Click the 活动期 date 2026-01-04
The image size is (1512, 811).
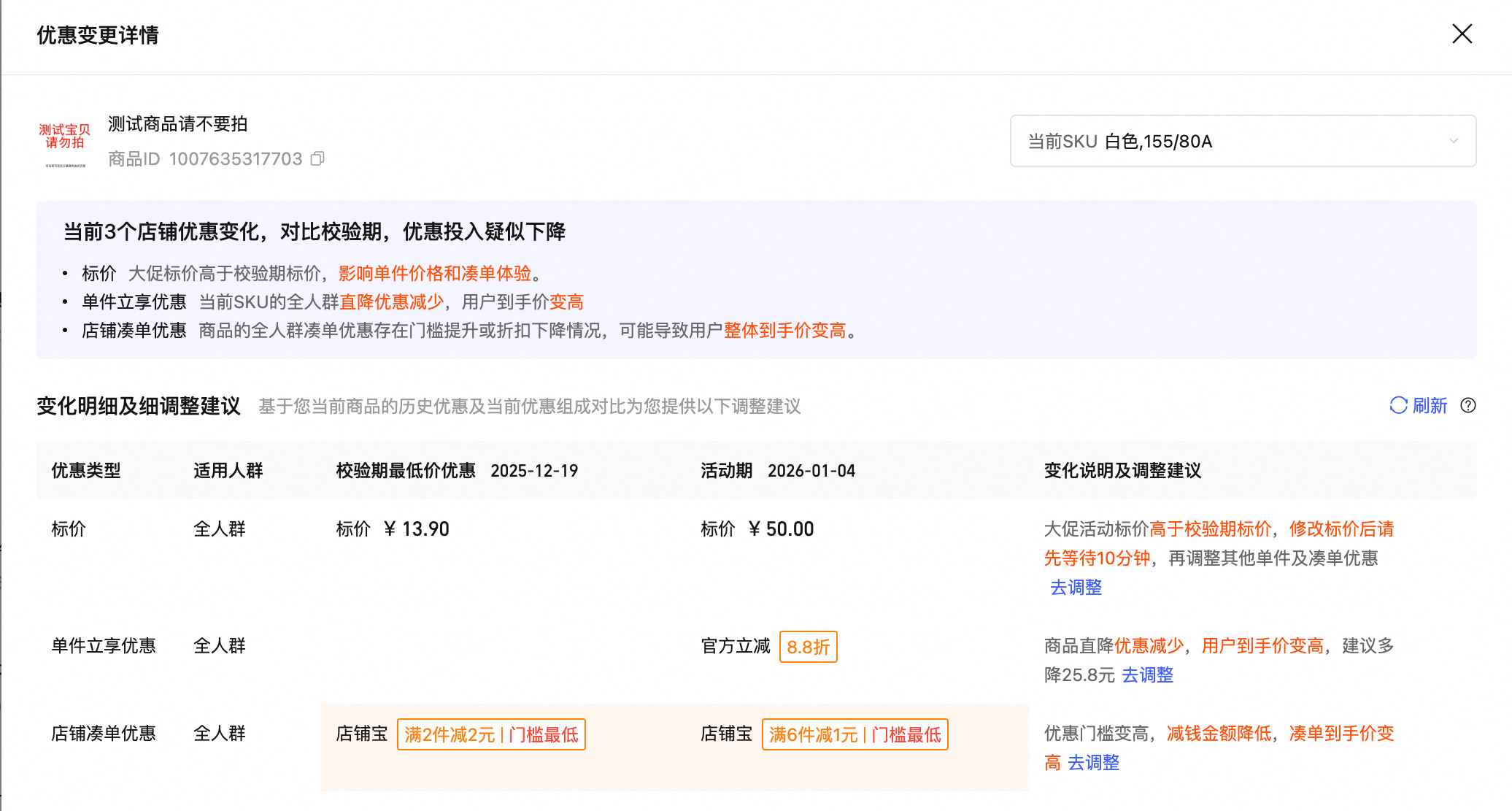click(x=811, y=471)
